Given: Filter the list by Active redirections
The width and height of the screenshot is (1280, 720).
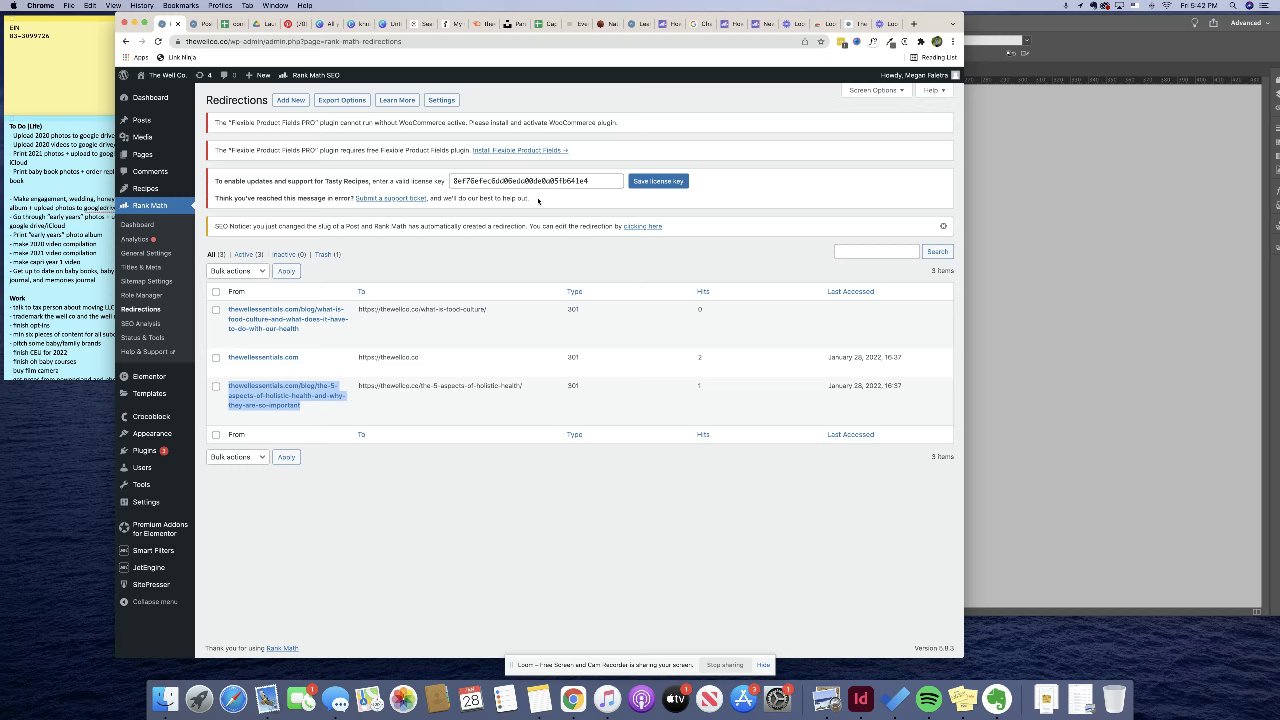Looking at the screenshot, I should point(248,254).
